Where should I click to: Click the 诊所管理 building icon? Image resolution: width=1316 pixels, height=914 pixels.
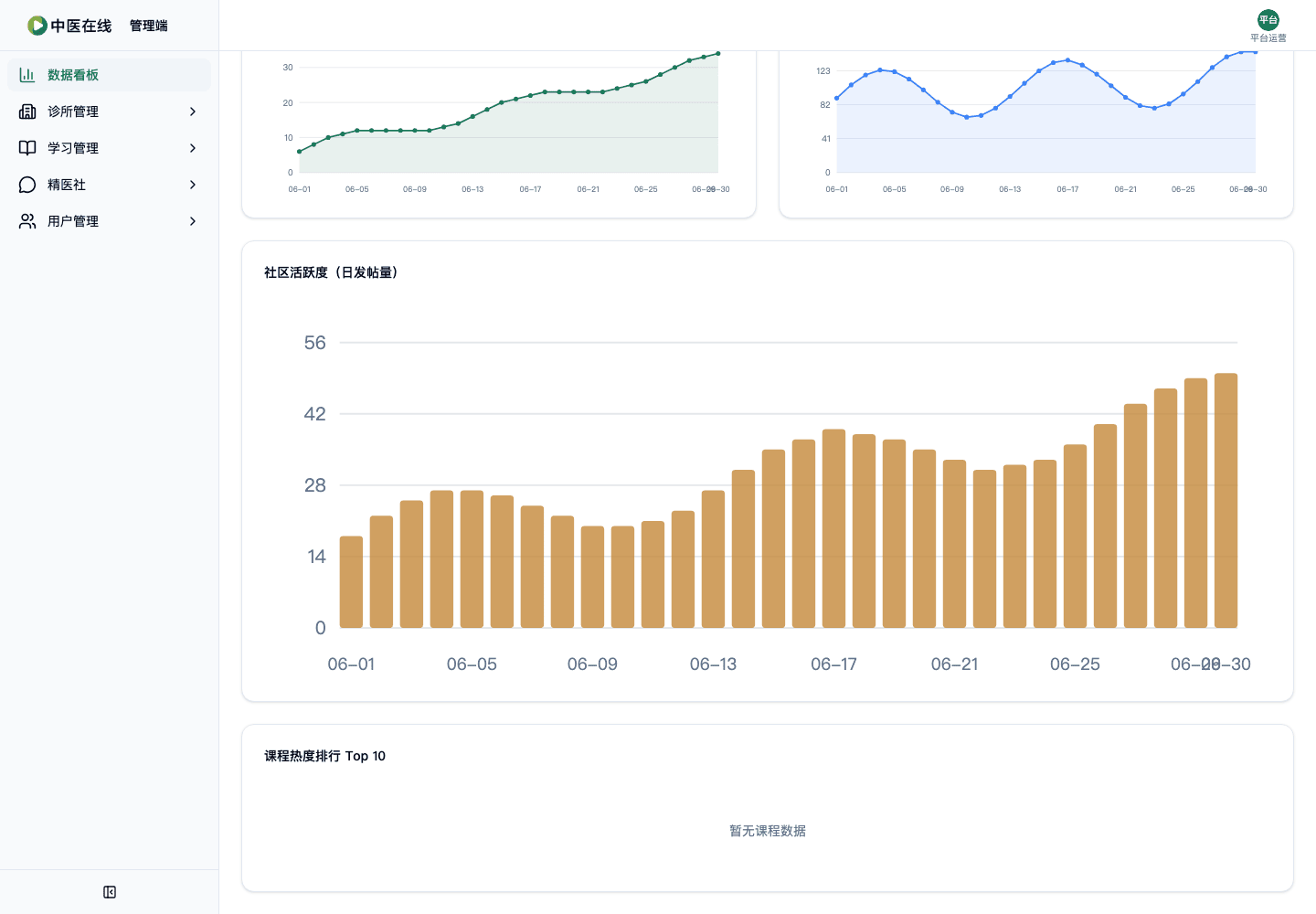pyautogui.click(x=27, y=112)
